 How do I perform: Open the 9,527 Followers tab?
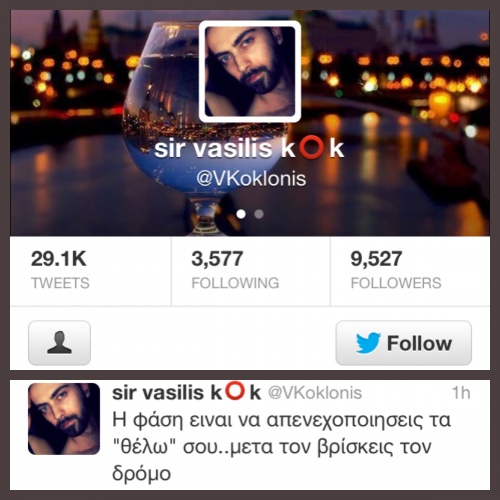click(x=410, y=271)
